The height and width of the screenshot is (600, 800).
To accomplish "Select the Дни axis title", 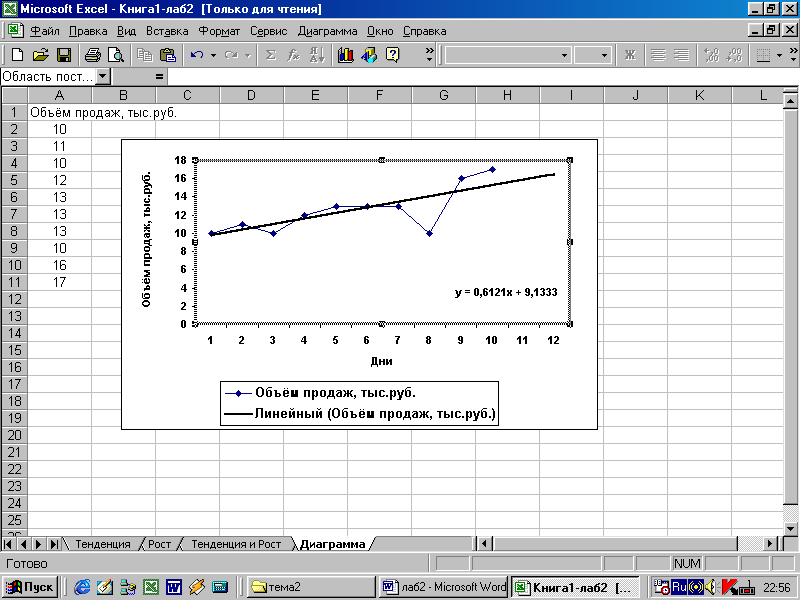I will pyautogui.click(x=381, y=361).
